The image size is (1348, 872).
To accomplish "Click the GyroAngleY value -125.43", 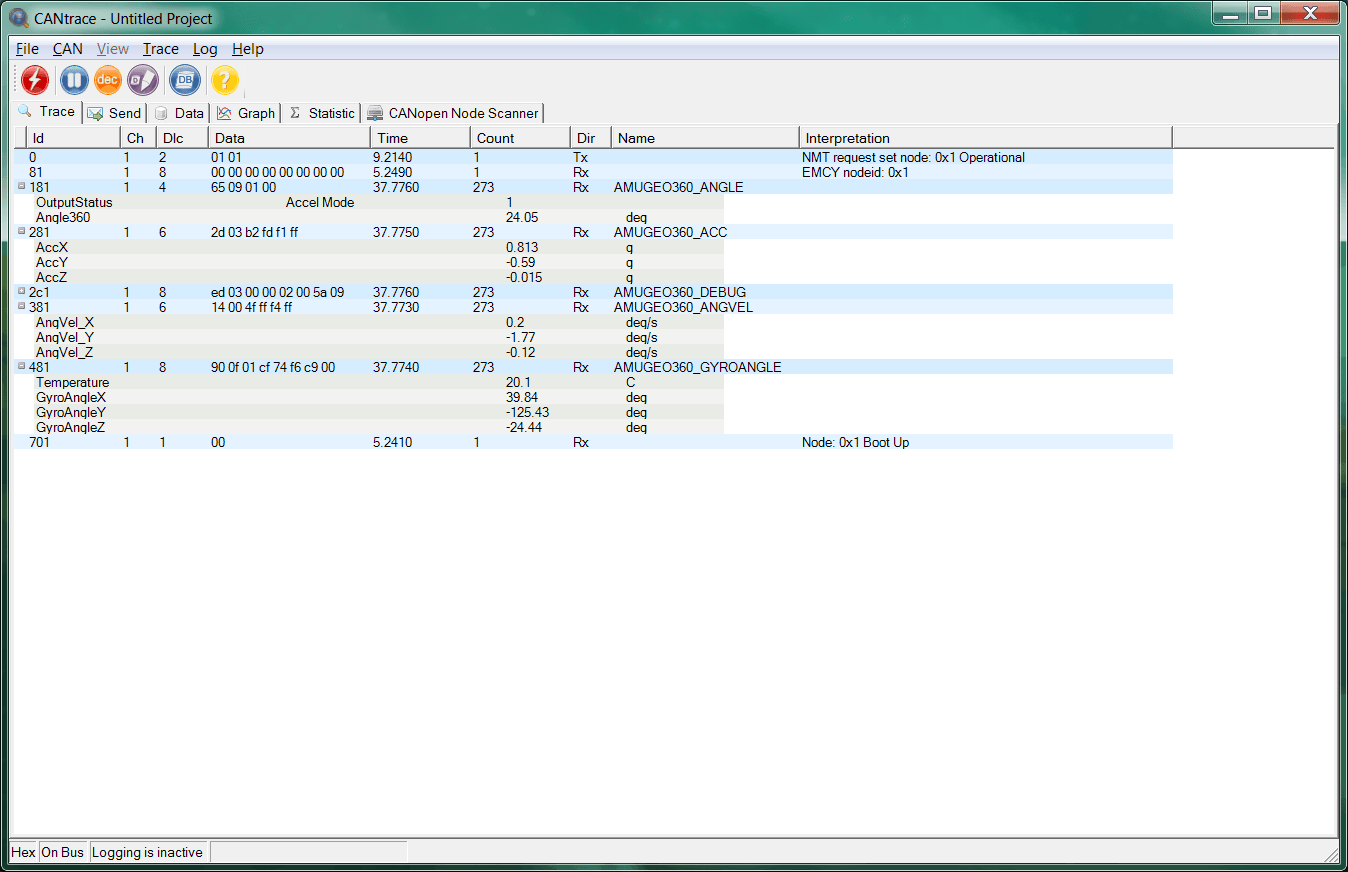I will point(528,412).
